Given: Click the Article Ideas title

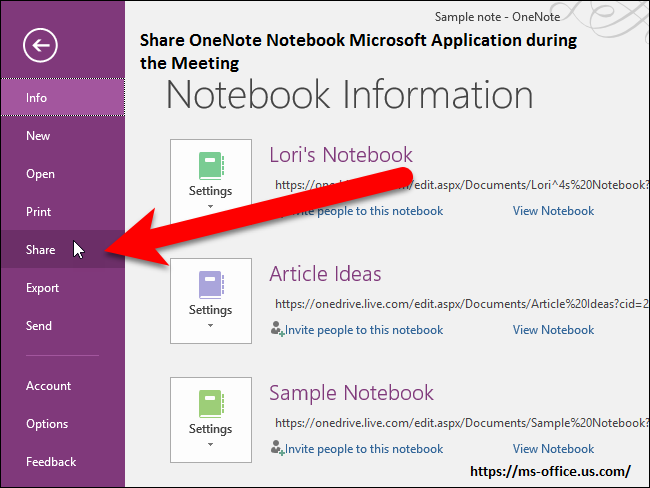Looking at the screenshot, I should coord(325,274).
